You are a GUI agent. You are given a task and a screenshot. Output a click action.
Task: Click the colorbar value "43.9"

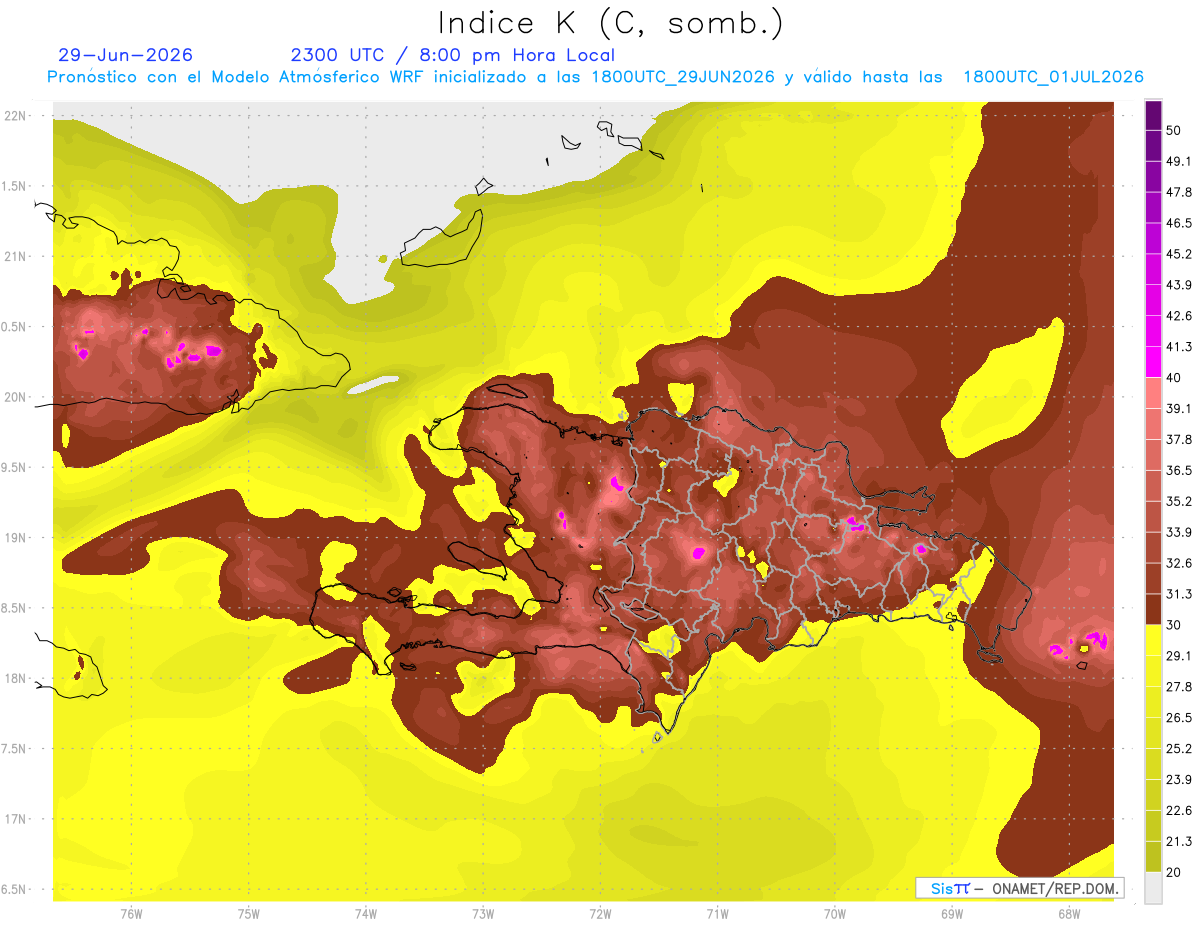(1179, 285)
